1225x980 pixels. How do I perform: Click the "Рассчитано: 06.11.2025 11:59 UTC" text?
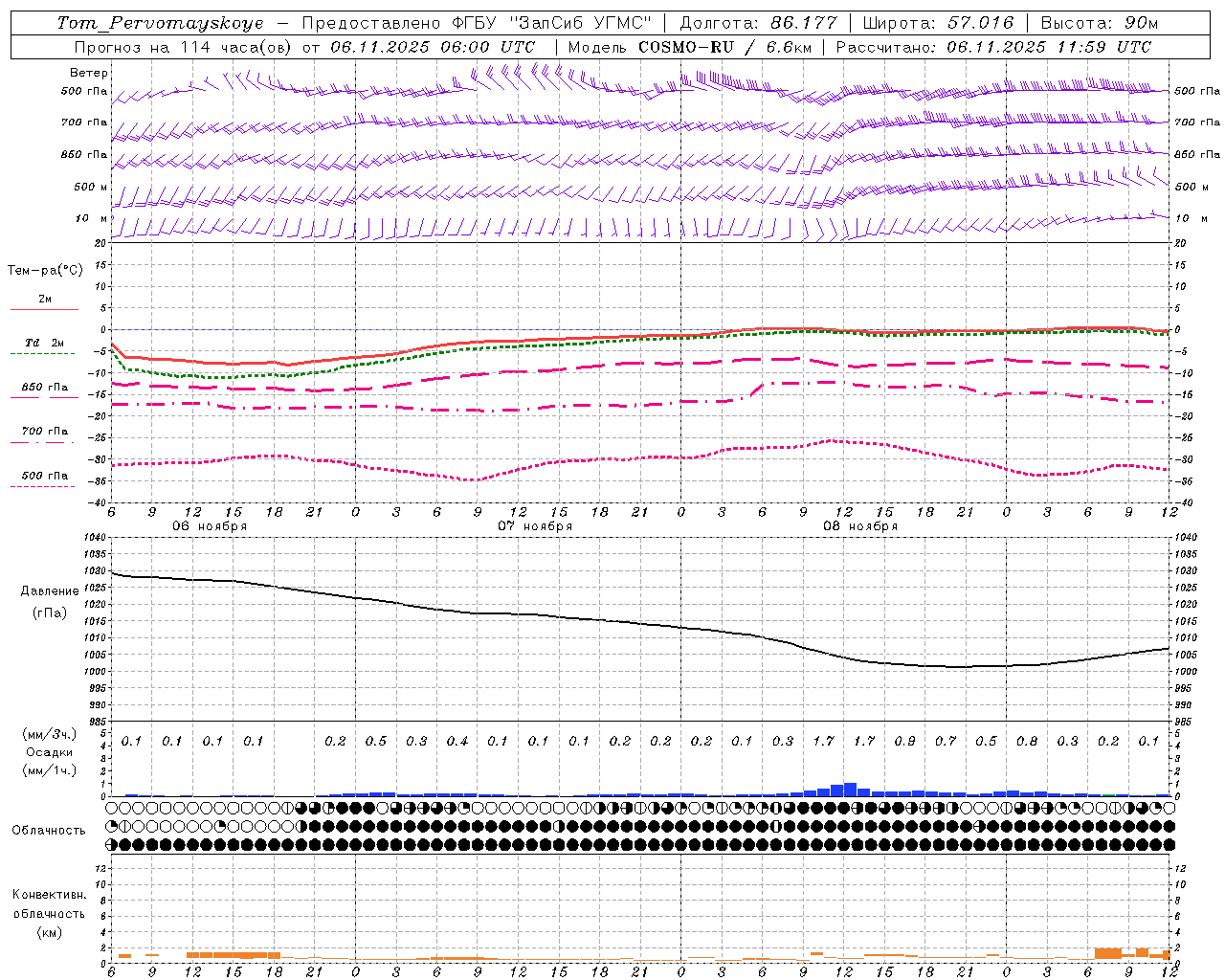click(x=993, y=47)
